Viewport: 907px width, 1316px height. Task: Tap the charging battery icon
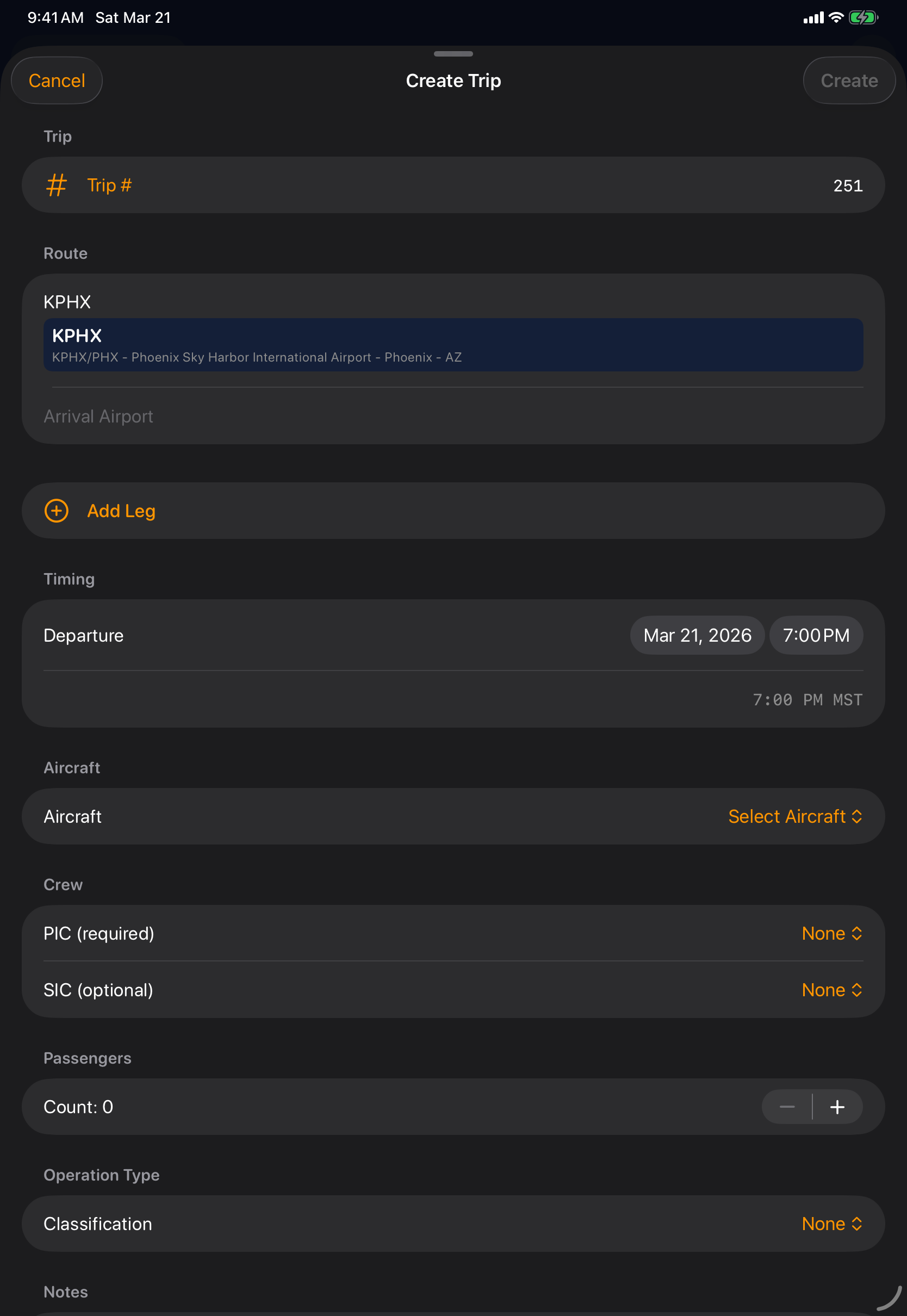coord(861,17)
